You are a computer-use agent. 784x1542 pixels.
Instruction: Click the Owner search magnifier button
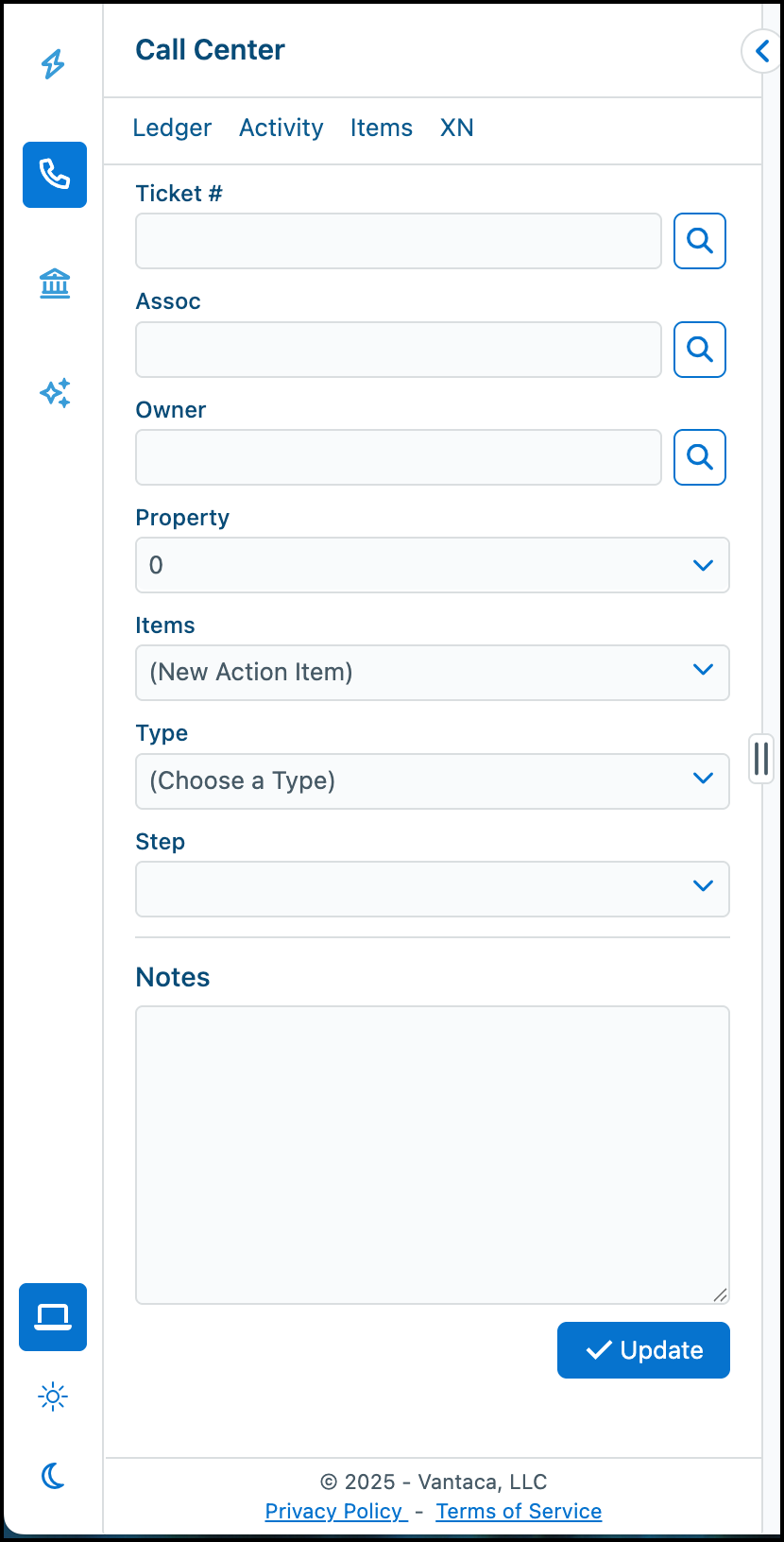pyautogui.click(x=700, y=457)
